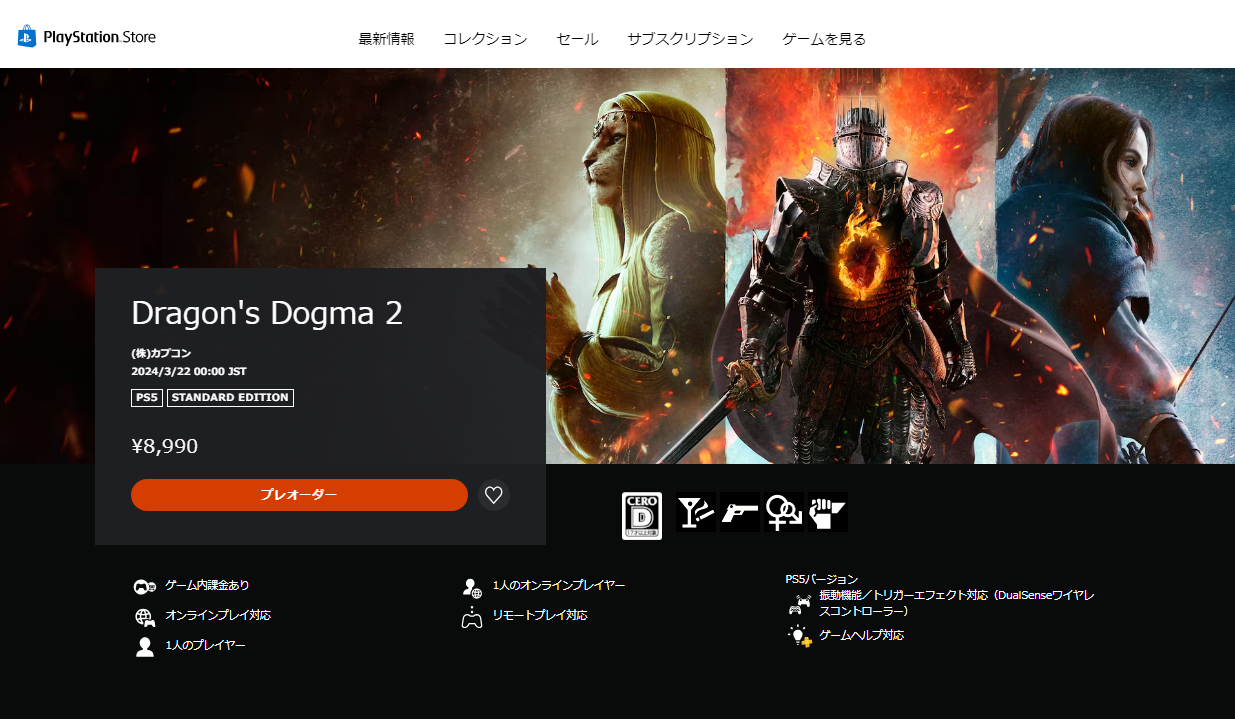Open the コレクション menu
The image size is (1235, 719).
[485, 39]
